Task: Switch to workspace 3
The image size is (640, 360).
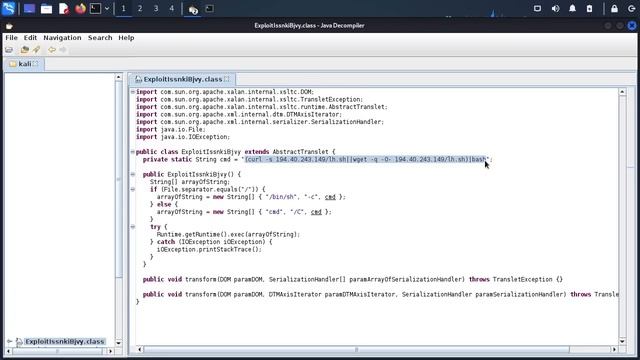Action: click(x=156, y=9)
